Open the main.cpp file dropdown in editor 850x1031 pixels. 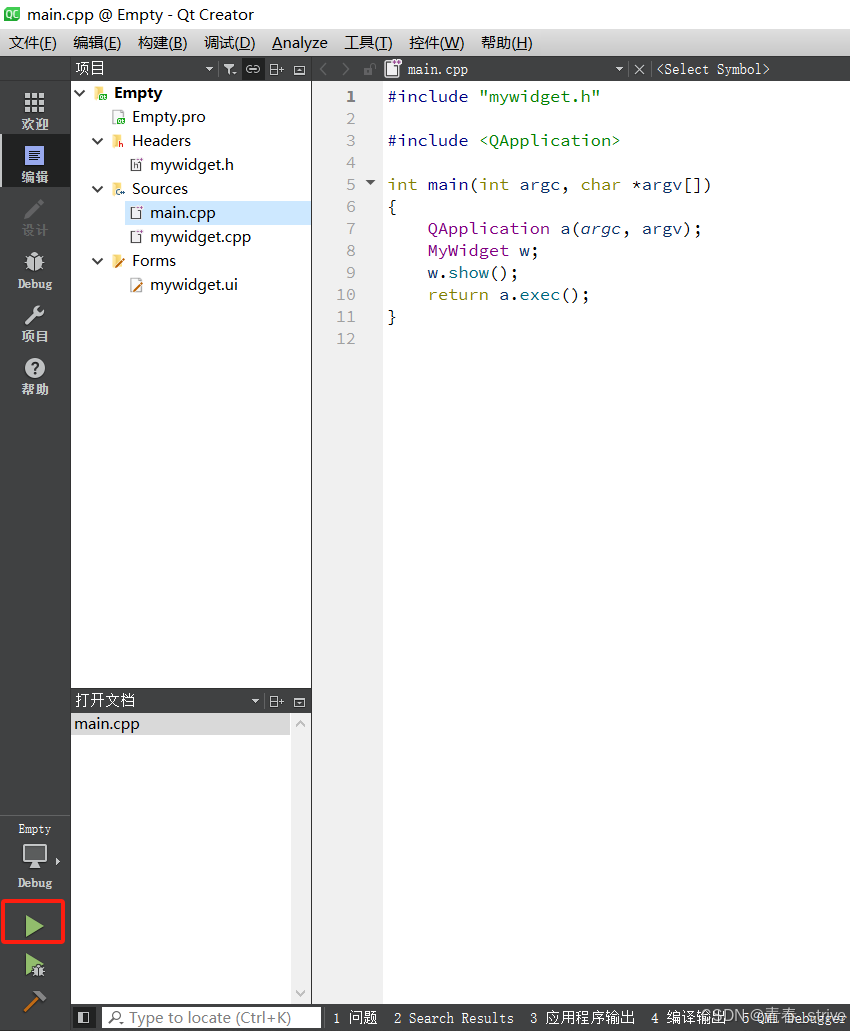(619, 69)
